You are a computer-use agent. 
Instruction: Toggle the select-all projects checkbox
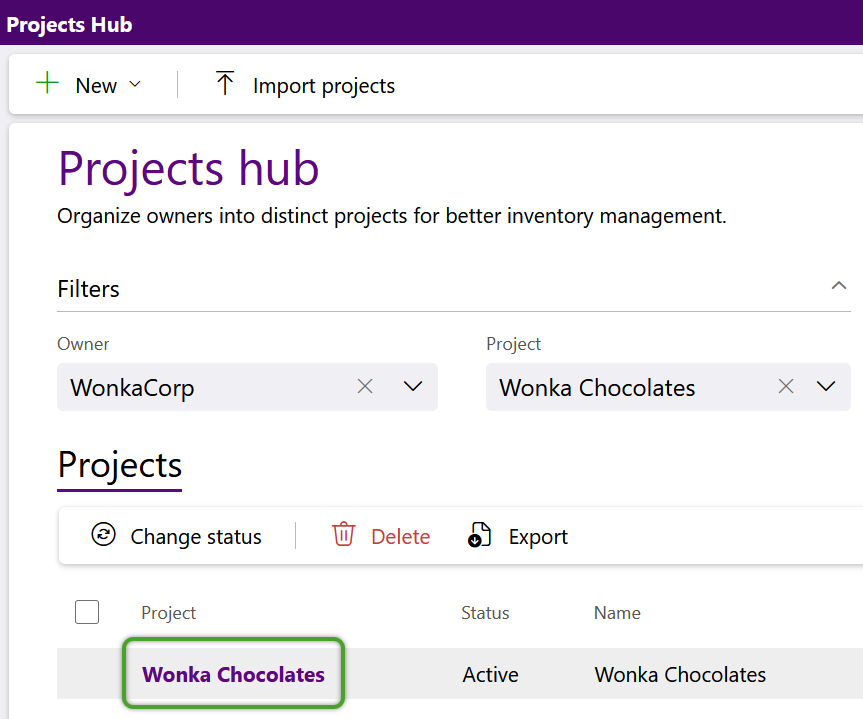point(87,612)
